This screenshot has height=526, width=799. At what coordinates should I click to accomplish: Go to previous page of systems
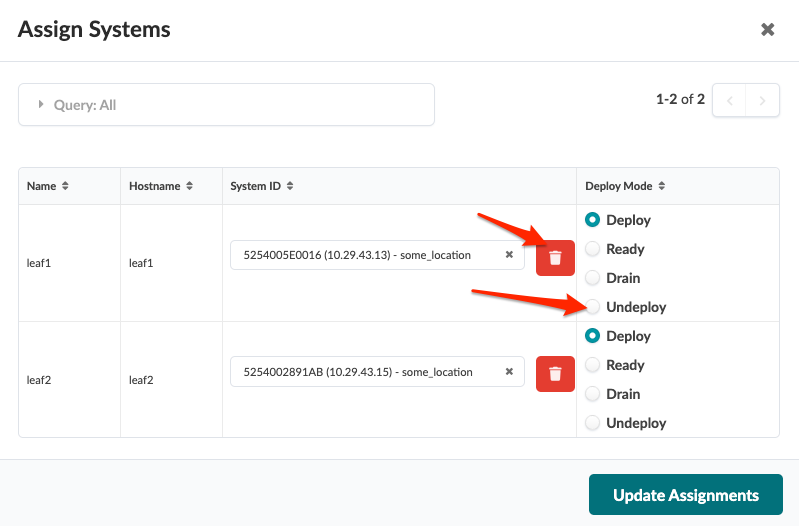(x=730, y=100)
